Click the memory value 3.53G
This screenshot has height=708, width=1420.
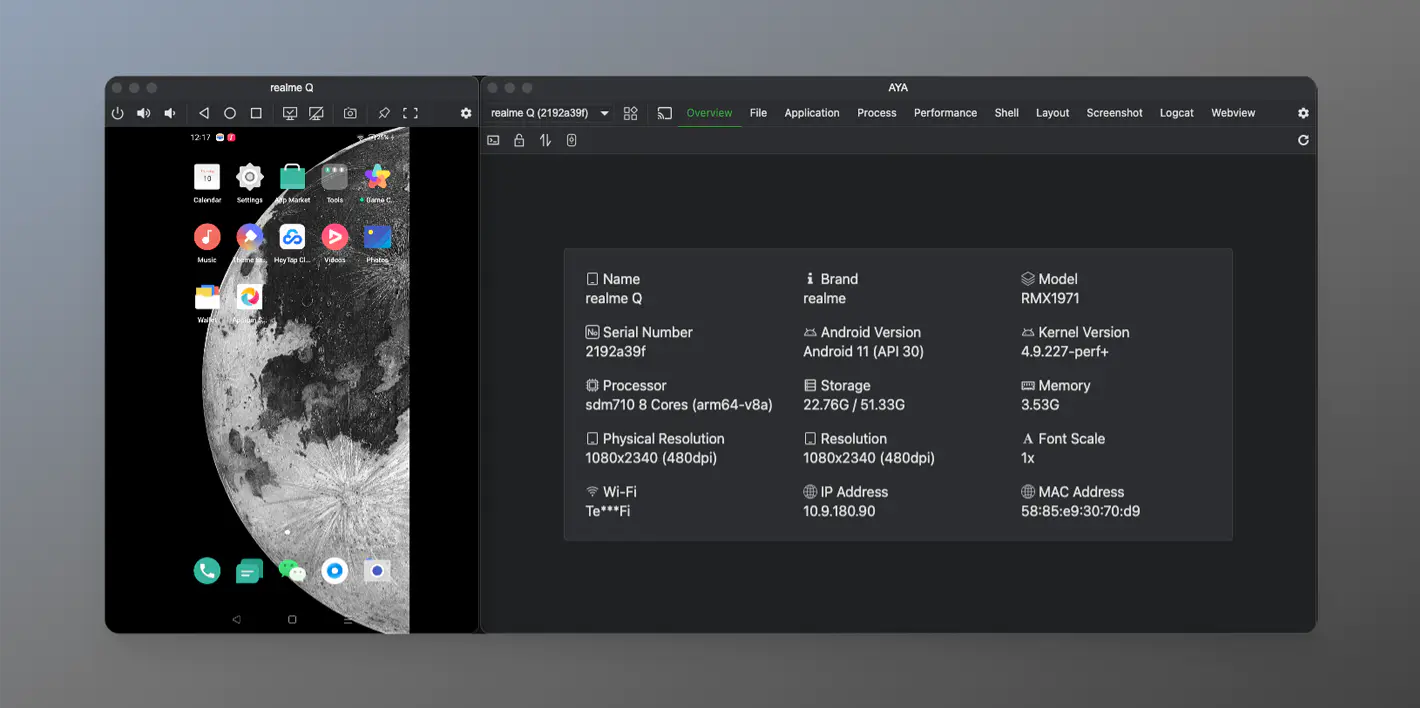[1040, 404]
